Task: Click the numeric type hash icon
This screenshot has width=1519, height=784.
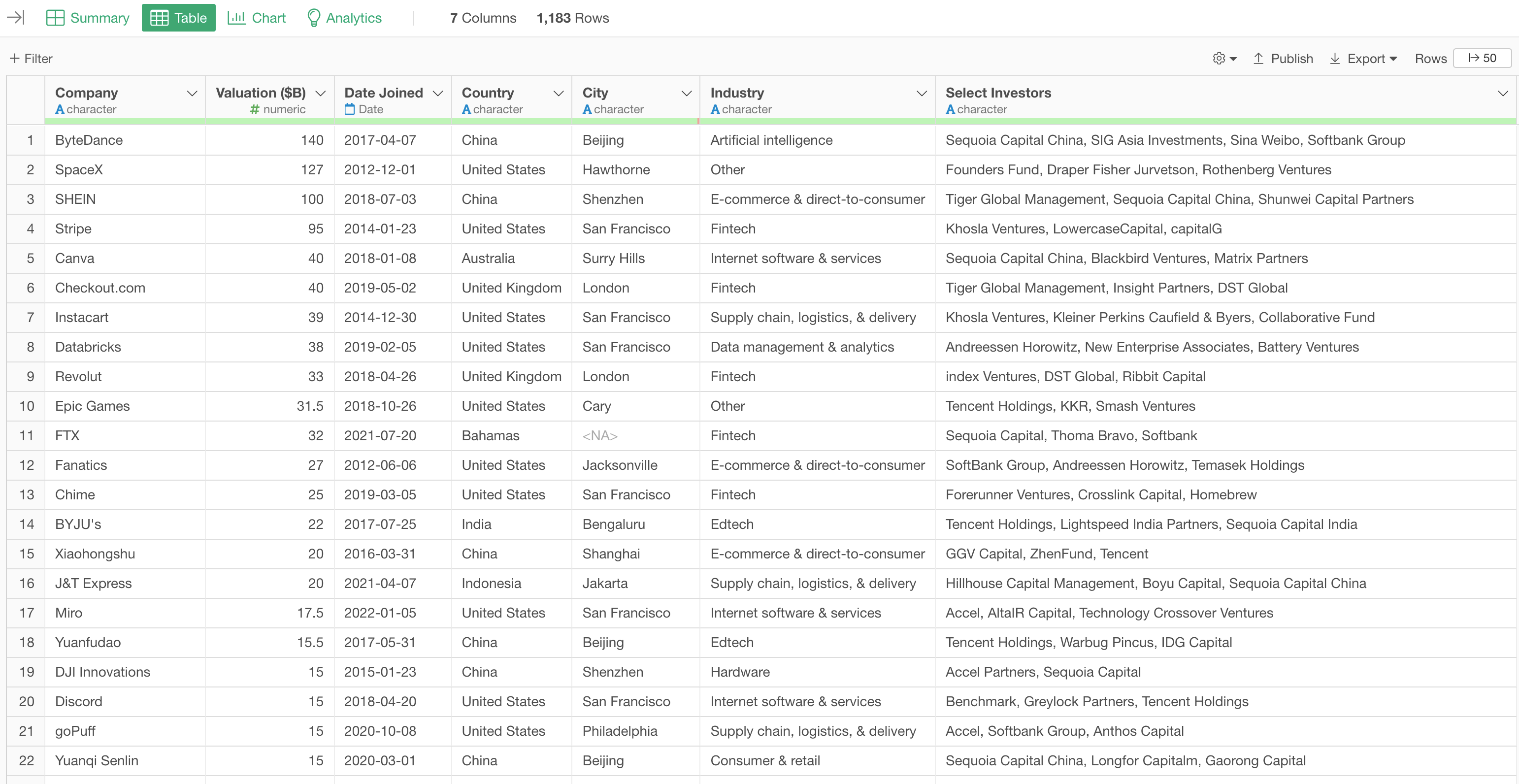Action: pyautogui.click(x=255, y=110)
